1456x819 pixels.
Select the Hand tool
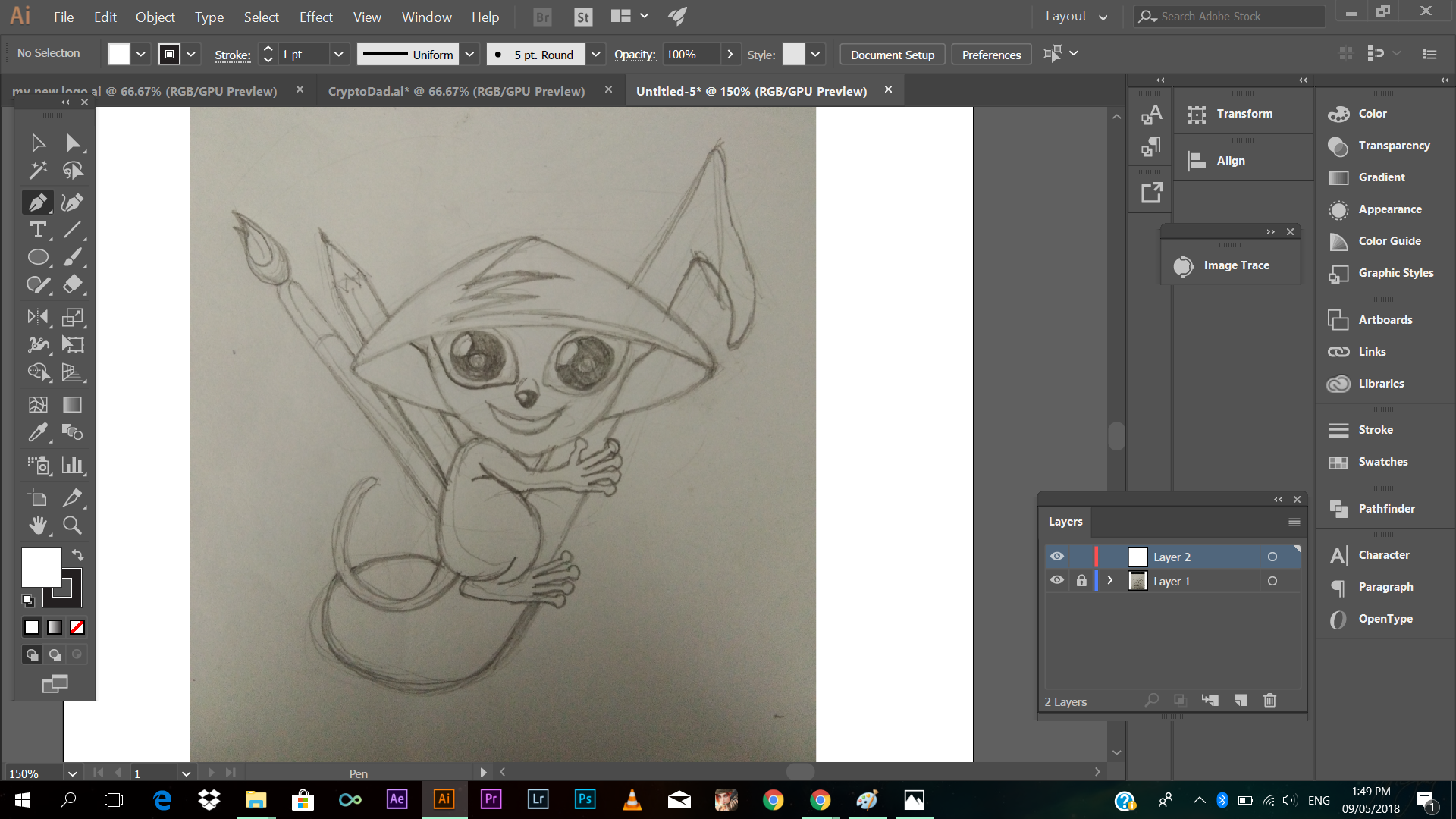tap(38, 525)
